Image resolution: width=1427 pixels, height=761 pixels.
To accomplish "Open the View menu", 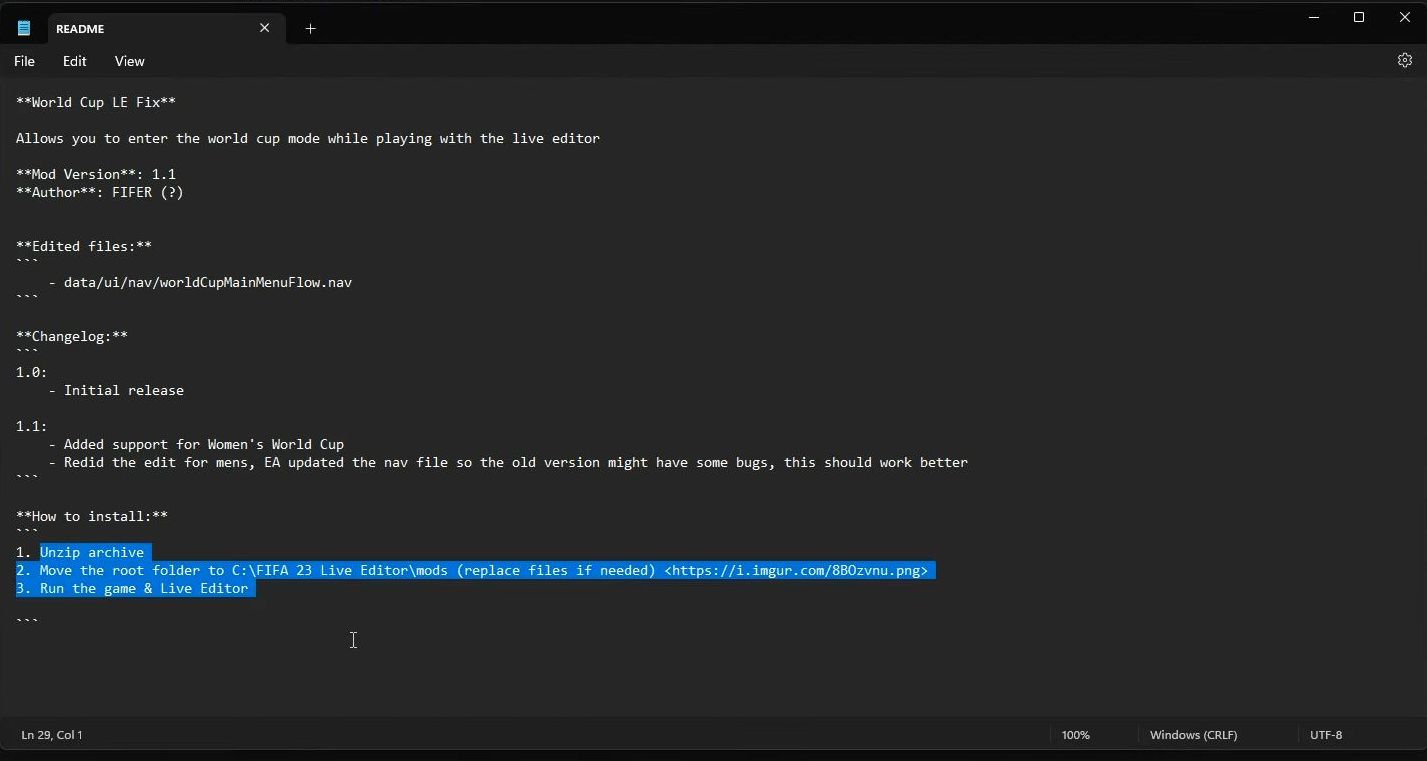I will click(129, 61).
